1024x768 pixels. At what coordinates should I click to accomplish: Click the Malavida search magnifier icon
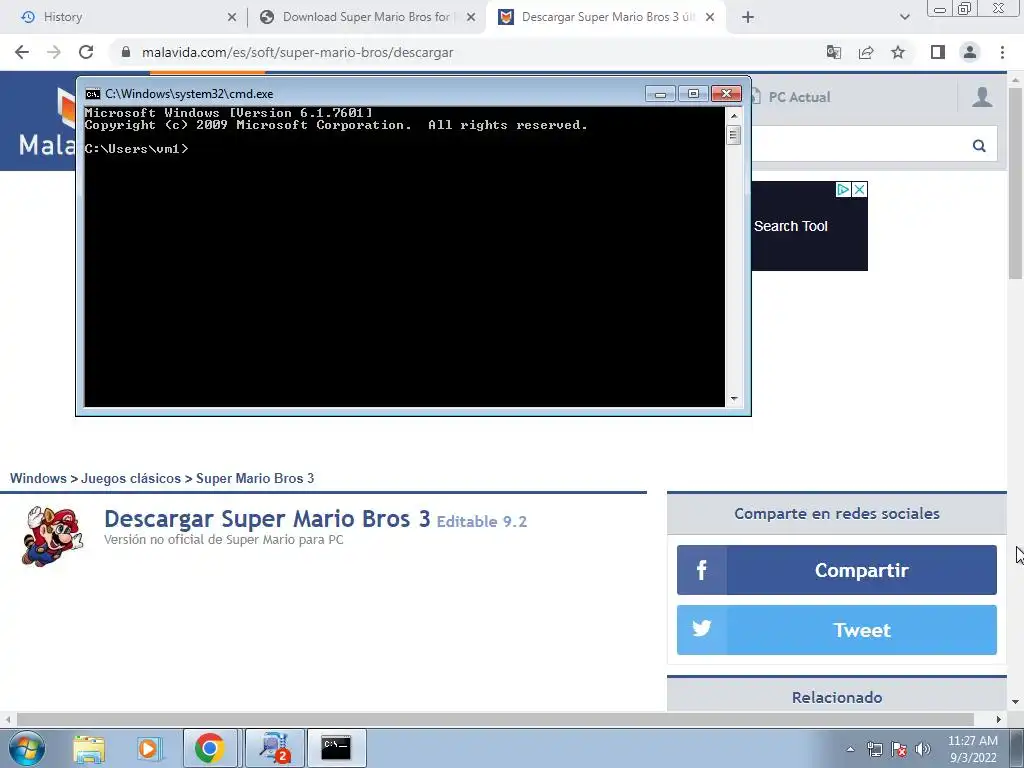(979, 145)
